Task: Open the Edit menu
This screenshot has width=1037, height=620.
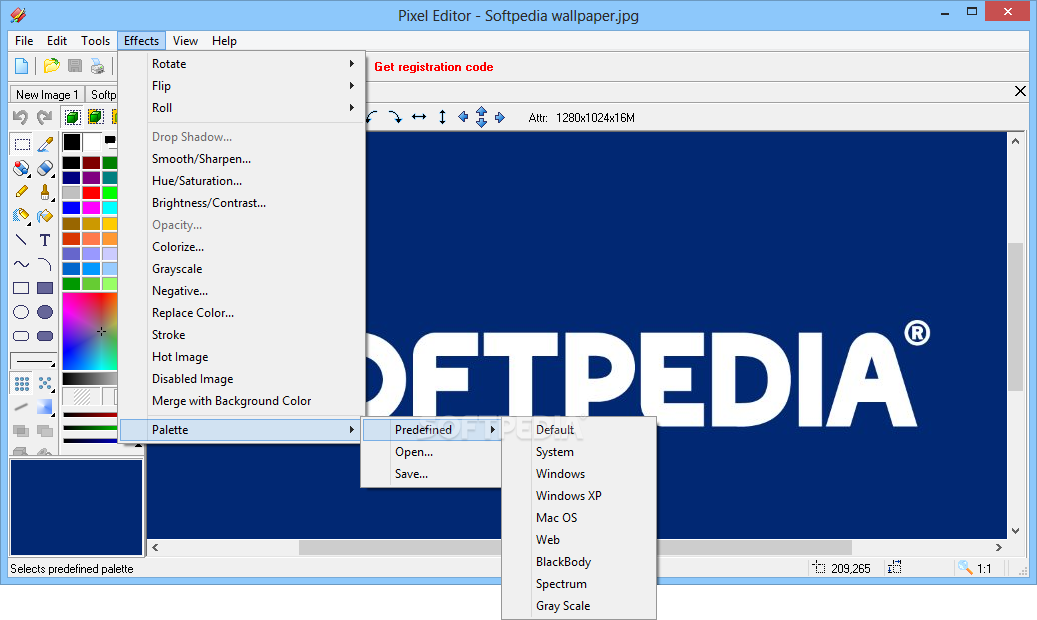Action: 57,40
